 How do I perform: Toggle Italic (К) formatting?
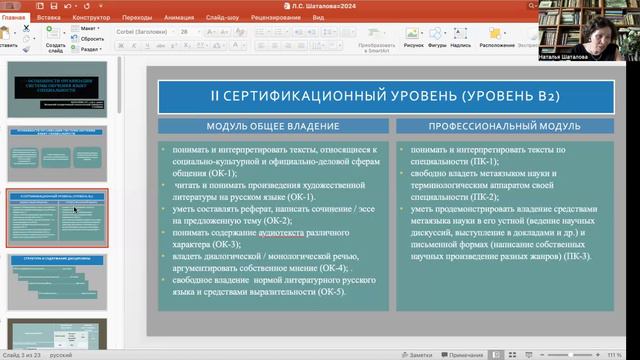[x=134, y=46]
